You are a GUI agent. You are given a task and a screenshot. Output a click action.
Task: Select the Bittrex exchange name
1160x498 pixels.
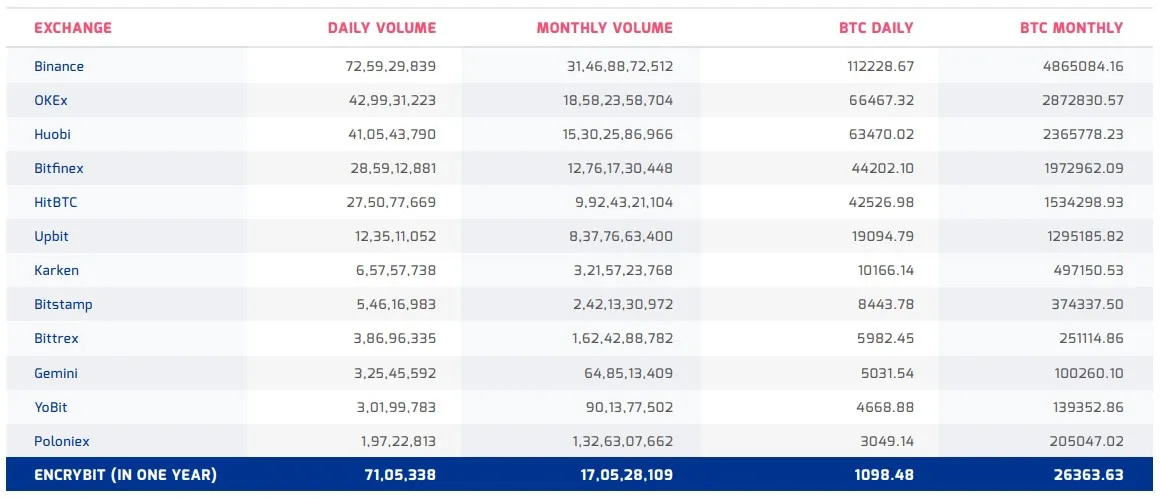56,338
